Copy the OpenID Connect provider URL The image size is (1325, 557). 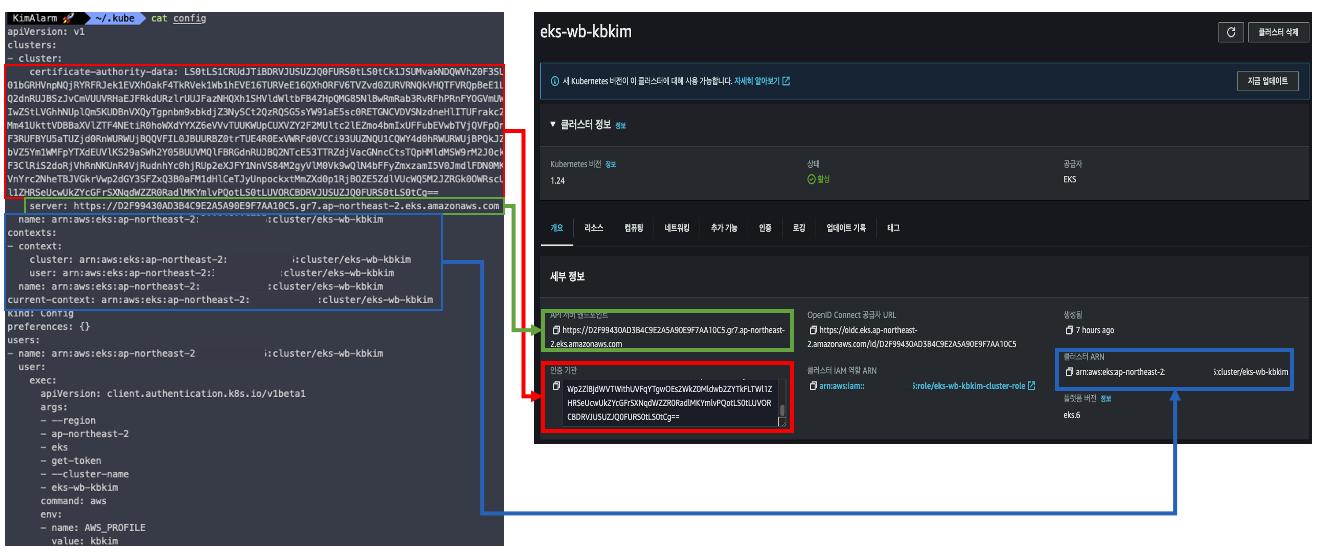pyautogui.click(x=812, y=329)
